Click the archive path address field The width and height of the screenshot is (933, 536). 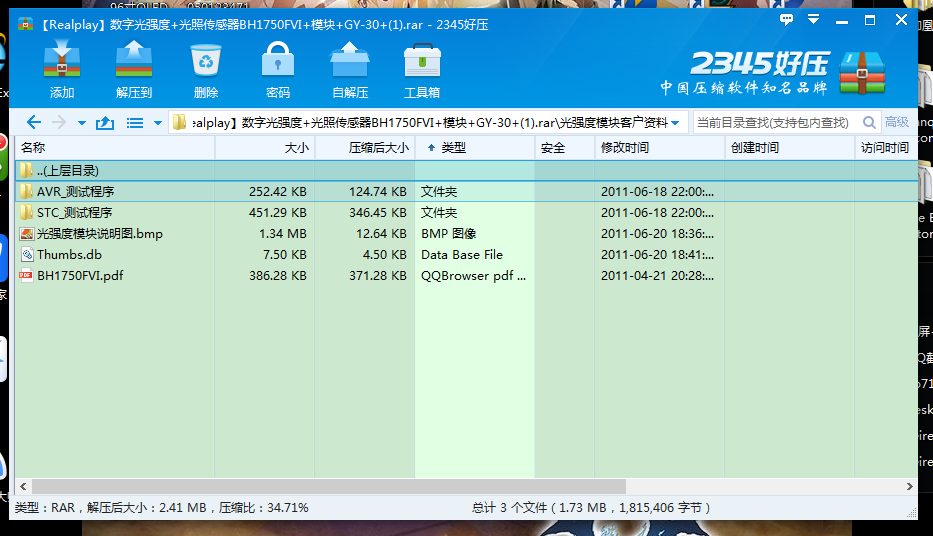pos(428,123)
